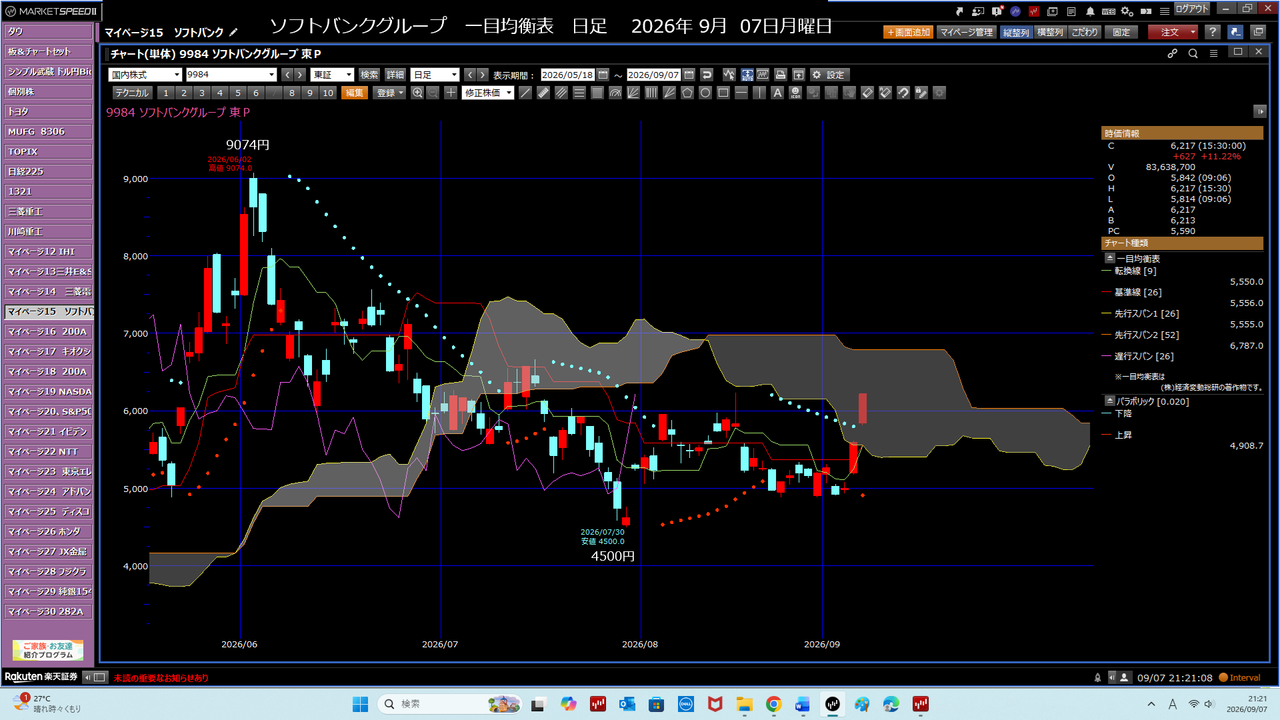Select the eraser tool in drawing toolbar

867,93
